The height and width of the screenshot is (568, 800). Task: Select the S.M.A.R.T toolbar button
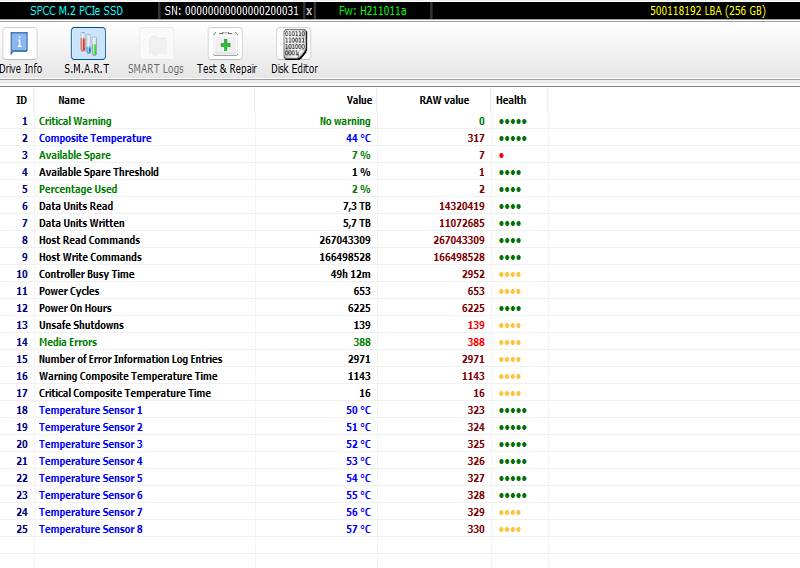87,51
